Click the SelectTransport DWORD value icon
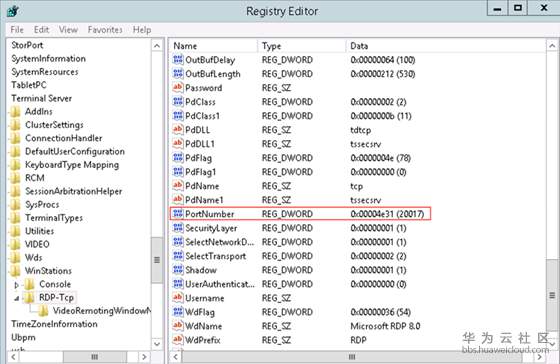The width and height of the screenshot is (560, 364). pos(178,256)
